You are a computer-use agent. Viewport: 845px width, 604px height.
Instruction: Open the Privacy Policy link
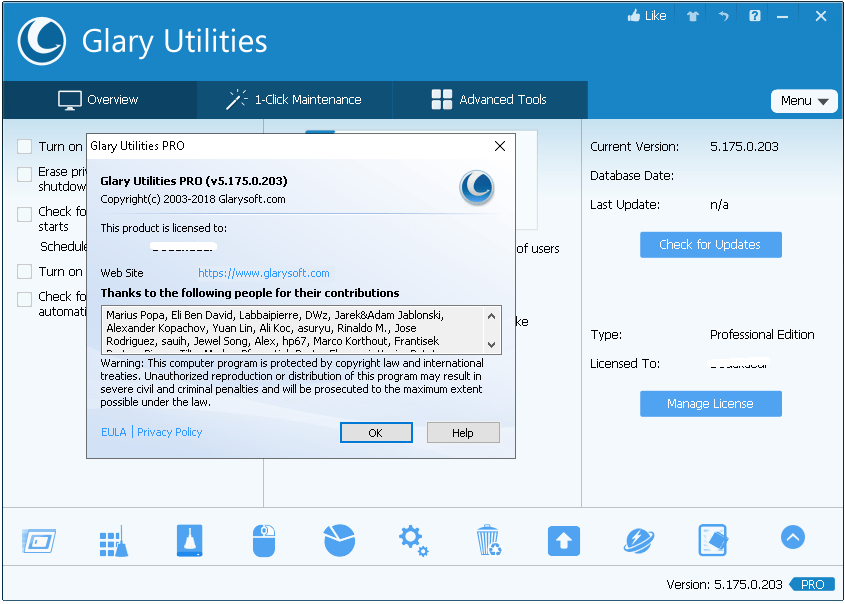click(x=169, y=432)
